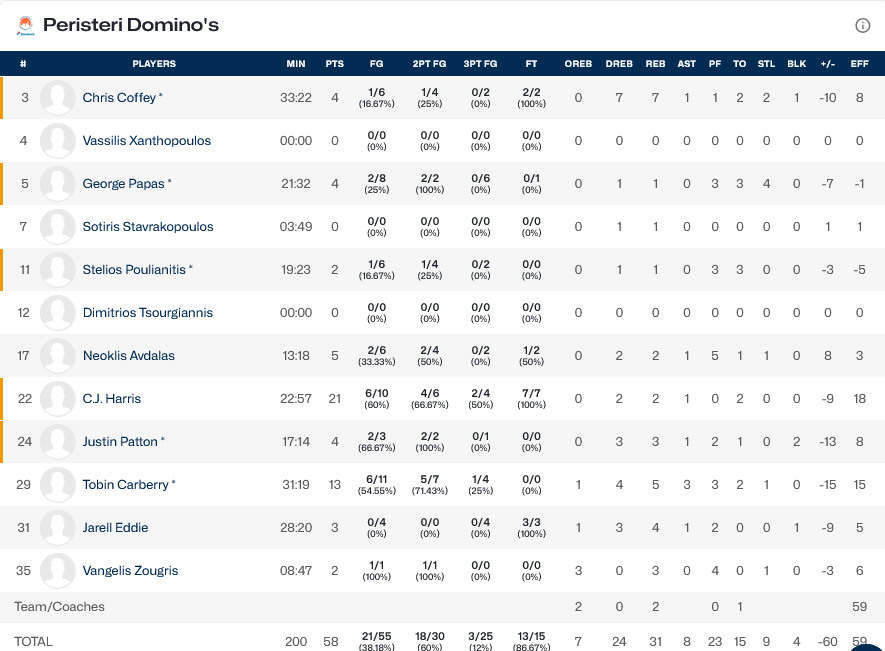Viewport: 885px width, 651px height.
Task: Click the REB column header
Action: pos(655,64)
